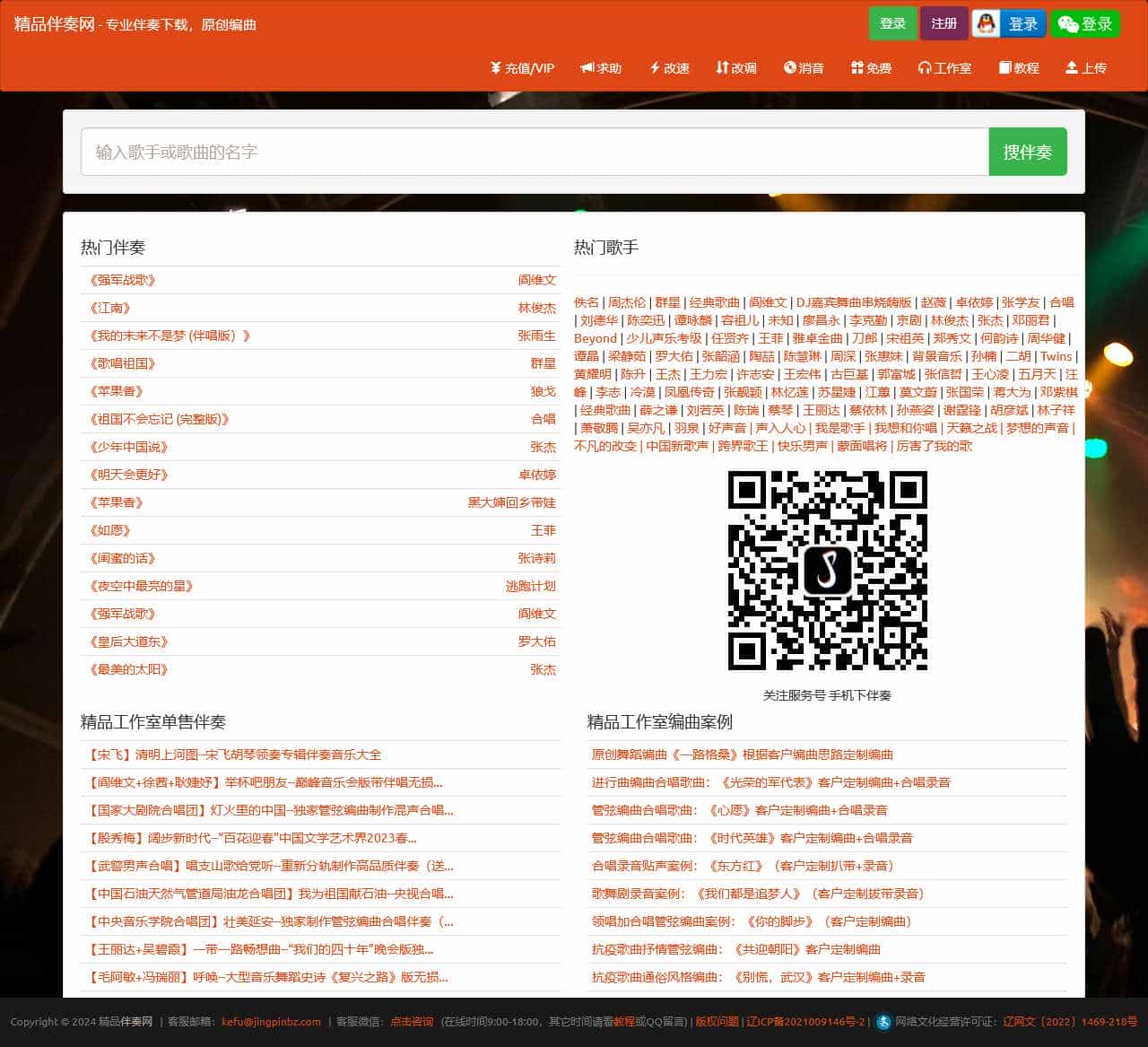Click the up-down arrows icon beside 改调

point(722,68)
